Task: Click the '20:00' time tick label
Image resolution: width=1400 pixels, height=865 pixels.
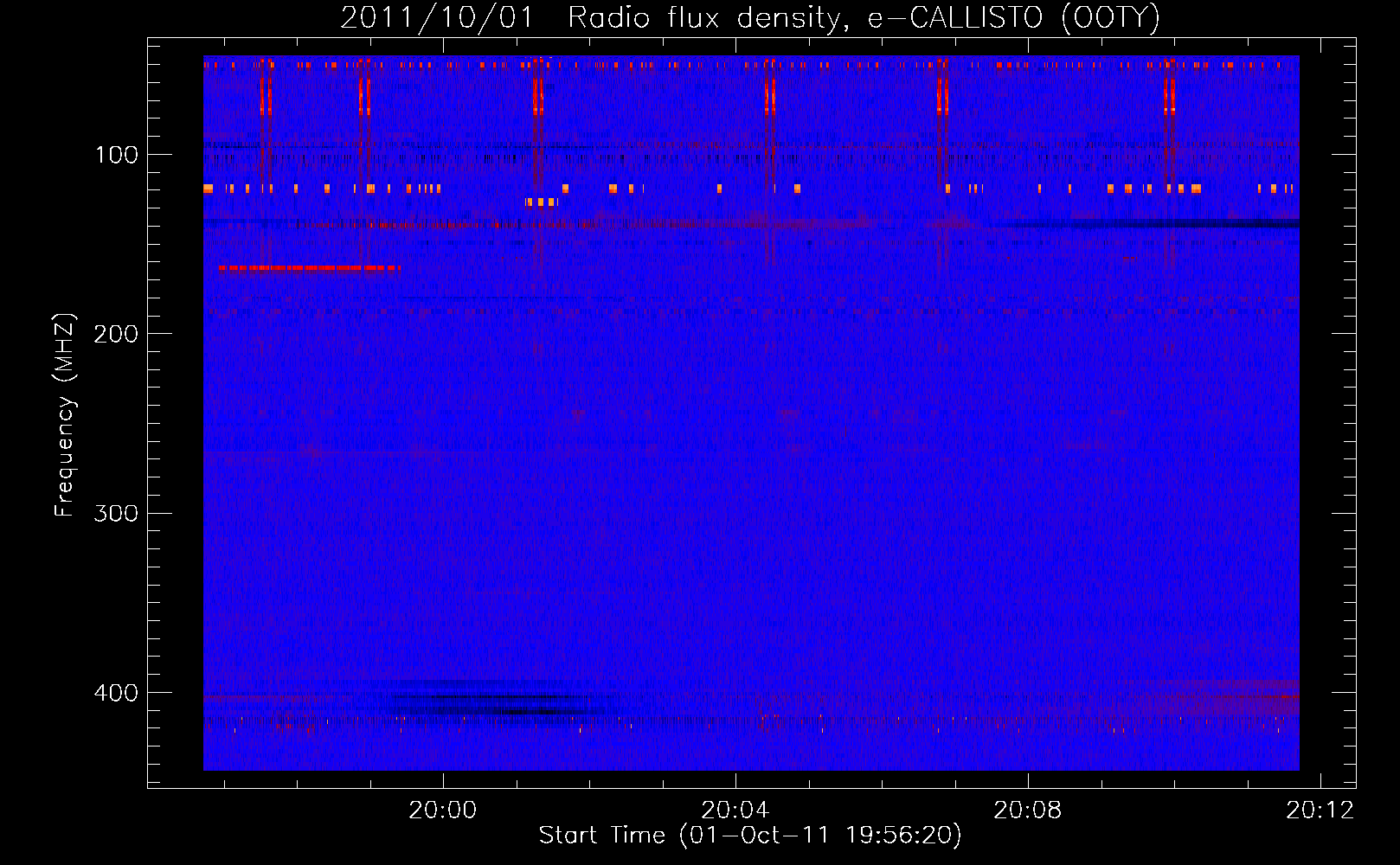Action: tap(443, 811)
